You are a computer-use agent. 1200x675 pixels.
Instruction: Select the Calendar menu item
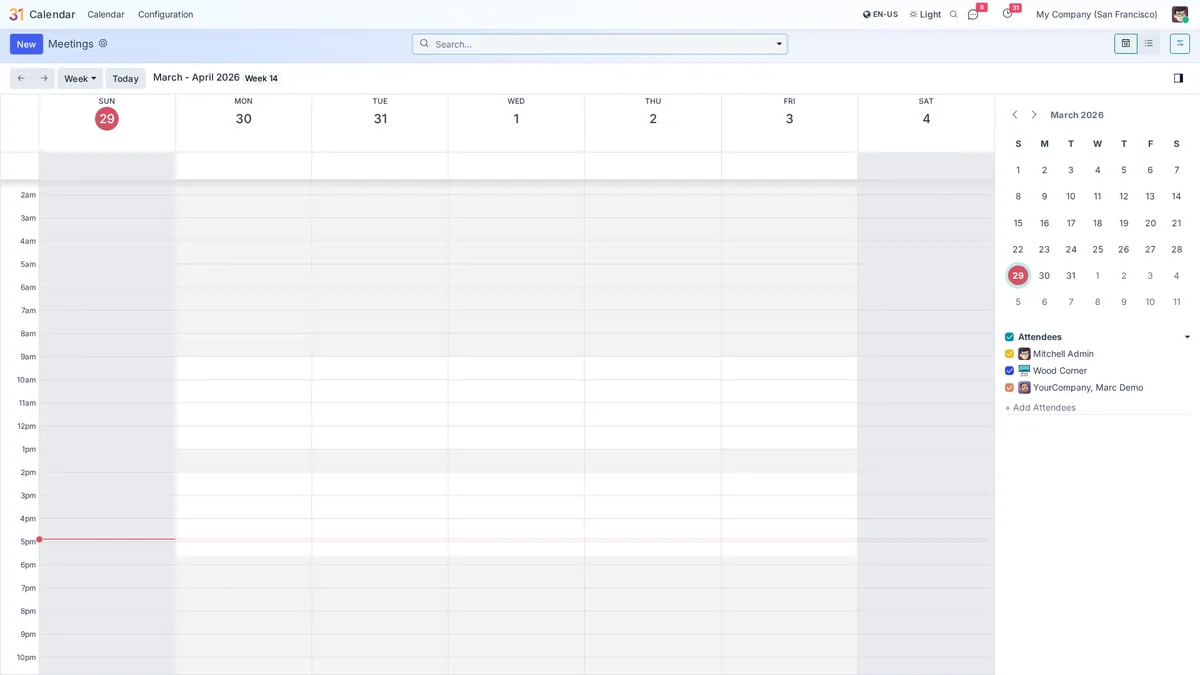[105, 14]
